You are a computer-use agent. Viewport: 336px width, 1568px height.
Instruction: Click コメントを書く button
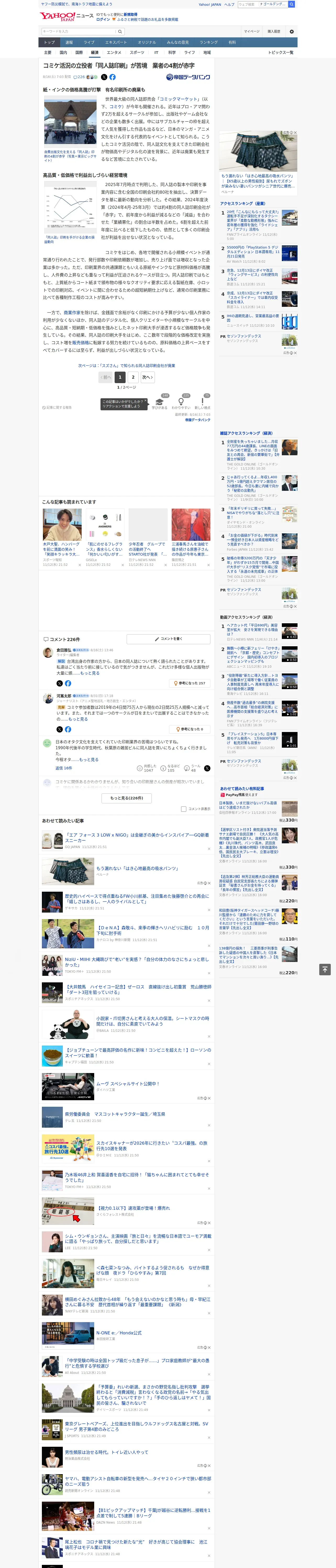168,639
